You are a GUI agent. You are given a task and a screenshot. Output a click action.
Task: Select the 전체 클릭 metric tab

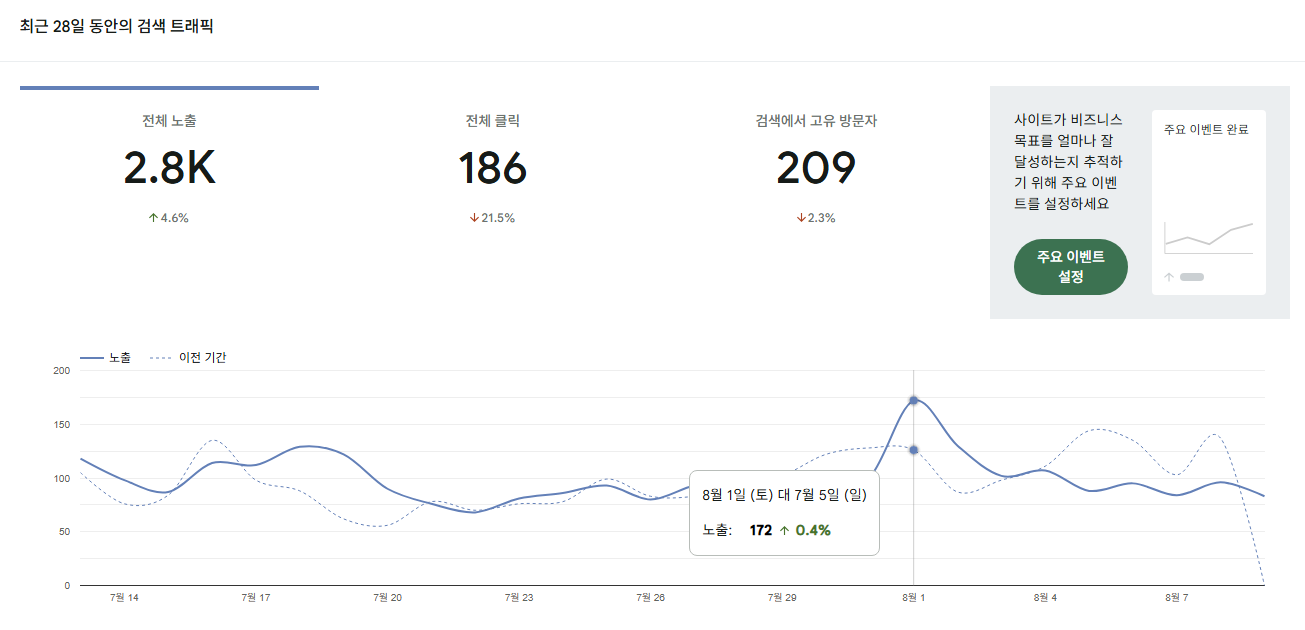coord(493,165)
